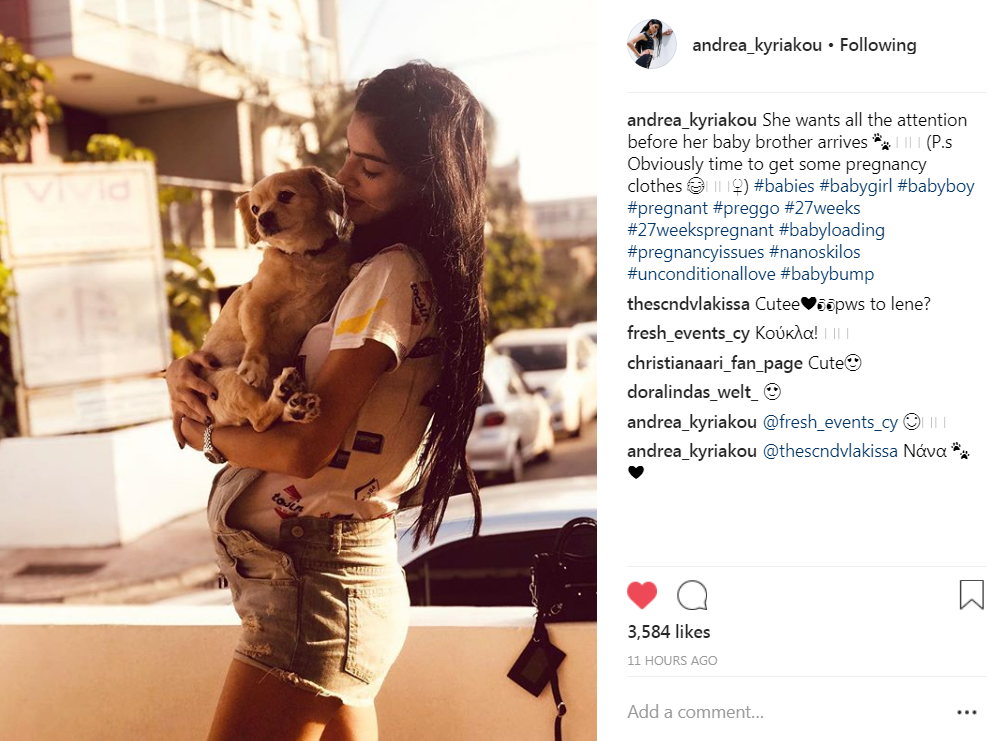
Task: Click the comment speech bubble icon
Action: [692, 595]
